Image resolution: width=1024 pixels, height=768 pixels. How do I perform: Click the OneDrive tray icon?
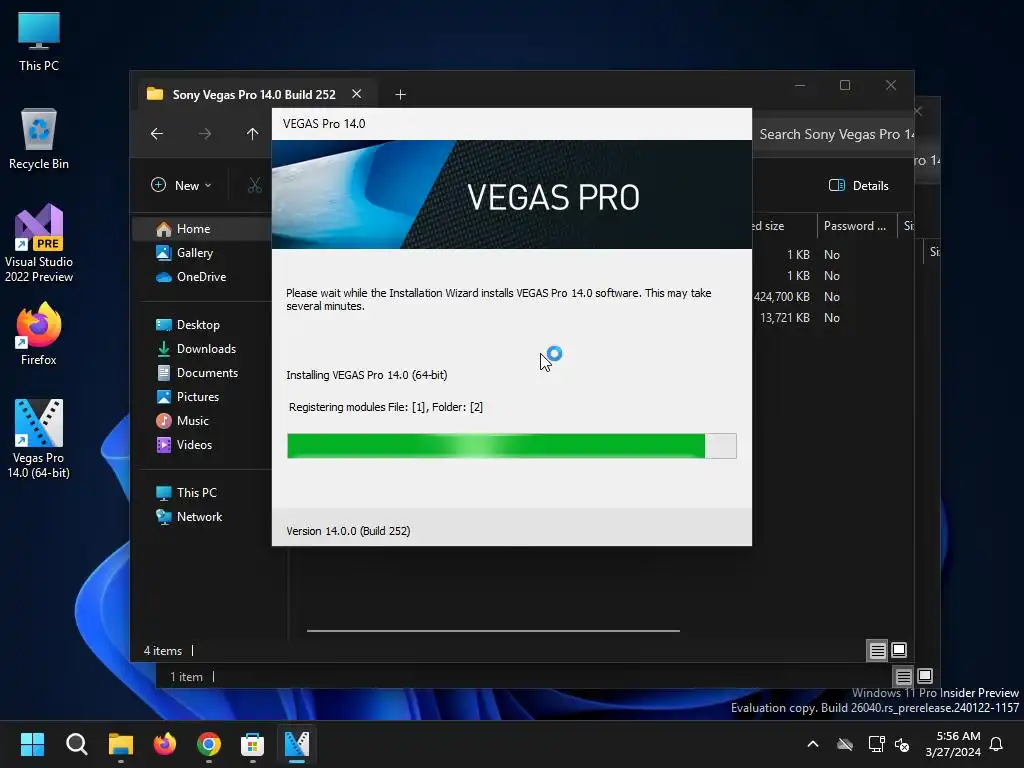(845, 744)
